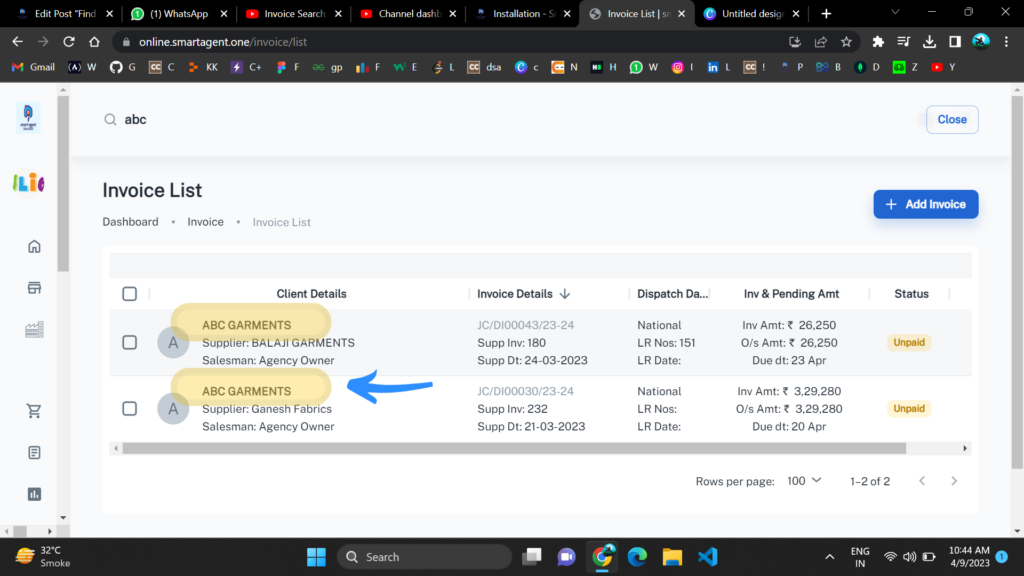Toggle the select-all checkbox in table header
The image size is (1024, 576).
pos(129,294)
